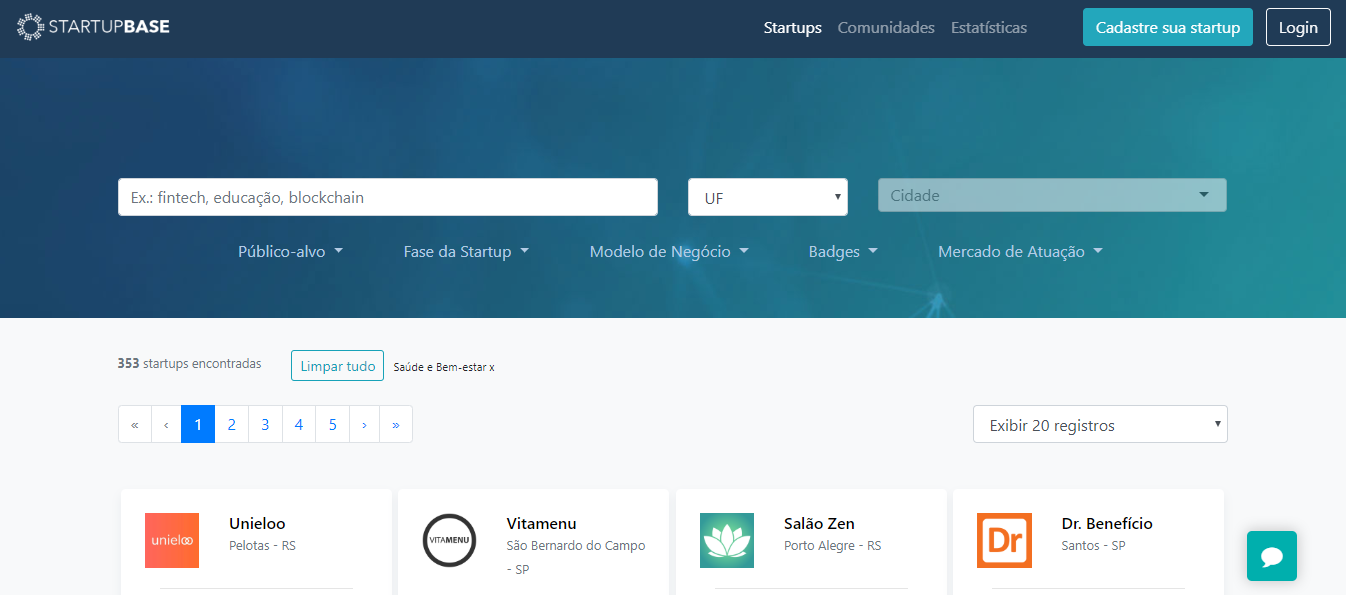Select pagination page 1

198,424
